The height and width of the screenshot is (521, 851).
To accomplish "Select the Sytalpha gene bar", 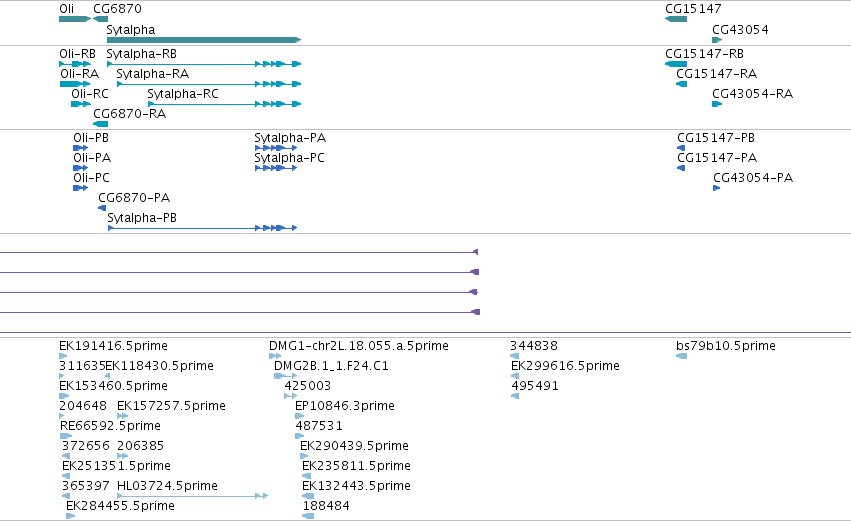I will [204, 40].
